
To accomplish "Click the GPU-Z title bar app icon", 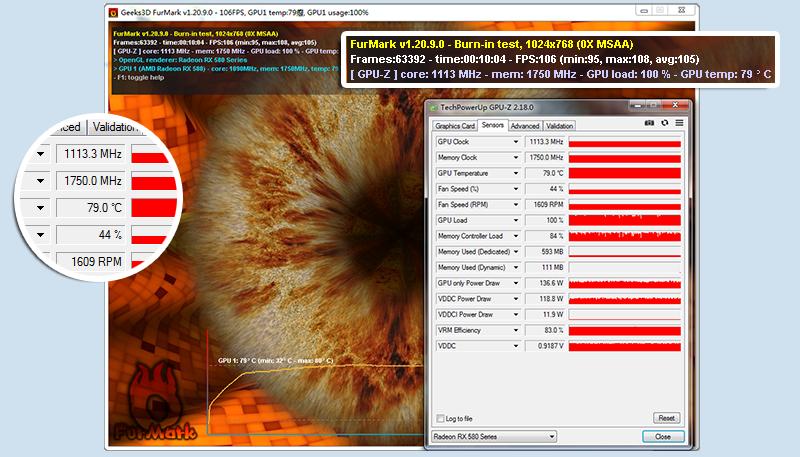I will [x=434, y=108].
